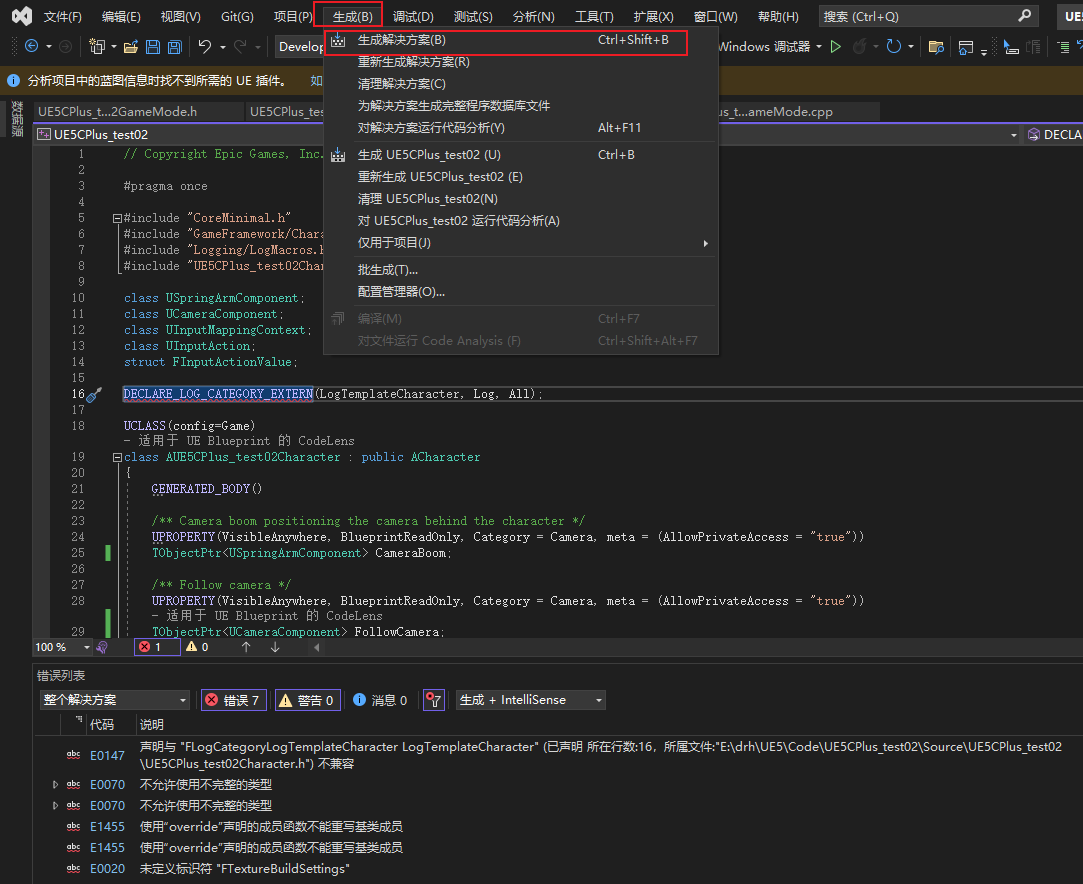This screenshot has height=884, width=1083.
Task: Click the Redo arrow icon
Action: [x=240, y=46]
